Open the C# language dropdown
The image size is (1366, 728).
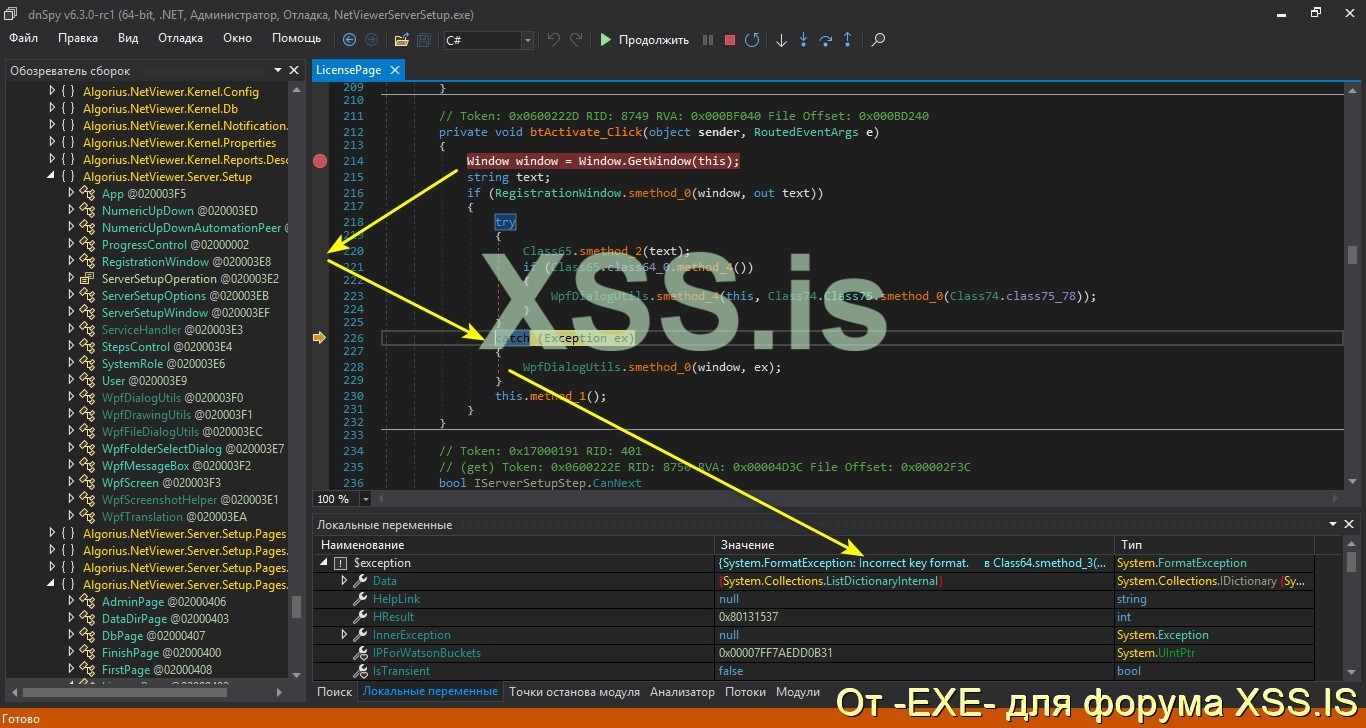point(527,40)
